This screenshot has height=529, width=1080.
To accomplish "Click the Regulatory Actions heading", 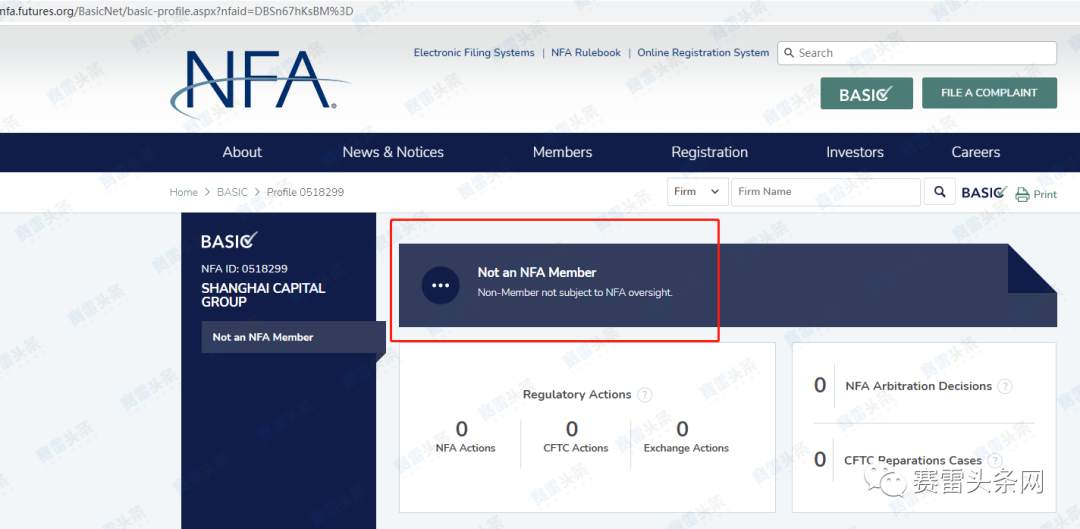I will (577, 395).
